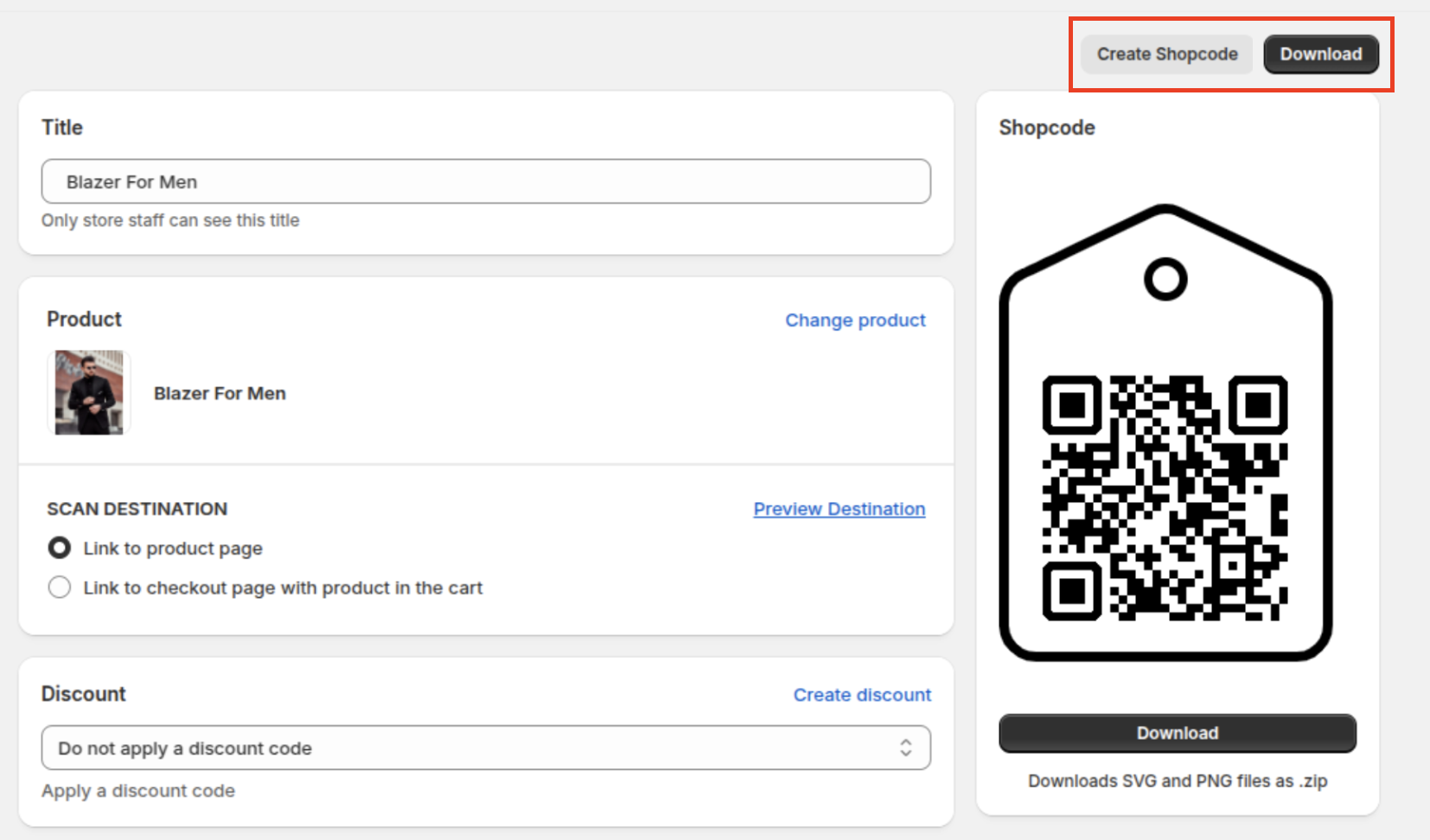Viewport: 1430px width, 840px height.
Task: Click the Discount section heading
Action: (84, 694)
